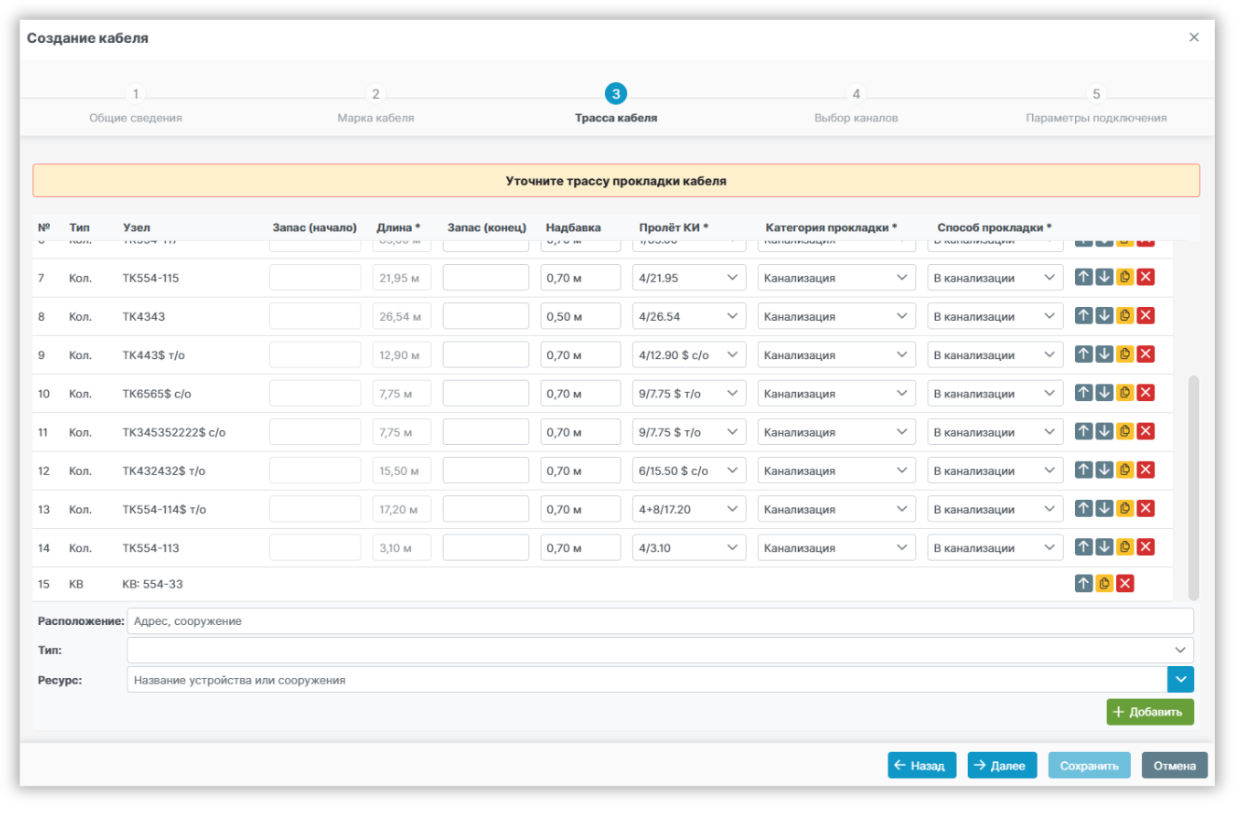1242x813 pixels.
Task: Move row 7 TK554-115 down
Action: coord(1104,278)
